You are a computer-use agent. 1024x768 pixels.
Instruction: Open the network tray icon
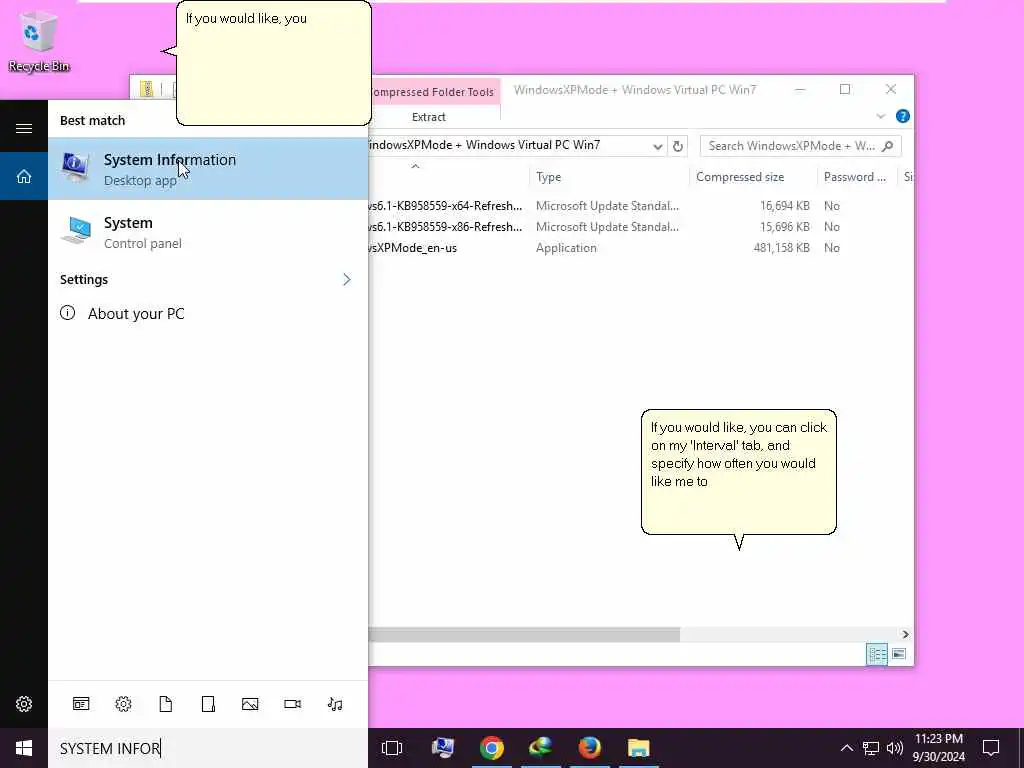[x=871, y=748]
